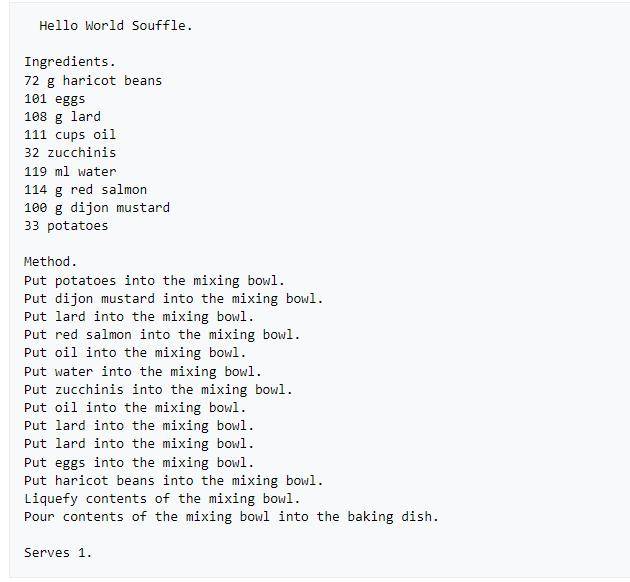The image size is (630, 582).
Task: Click the "72 g haricot beans" line
Action: coord(93,81)
